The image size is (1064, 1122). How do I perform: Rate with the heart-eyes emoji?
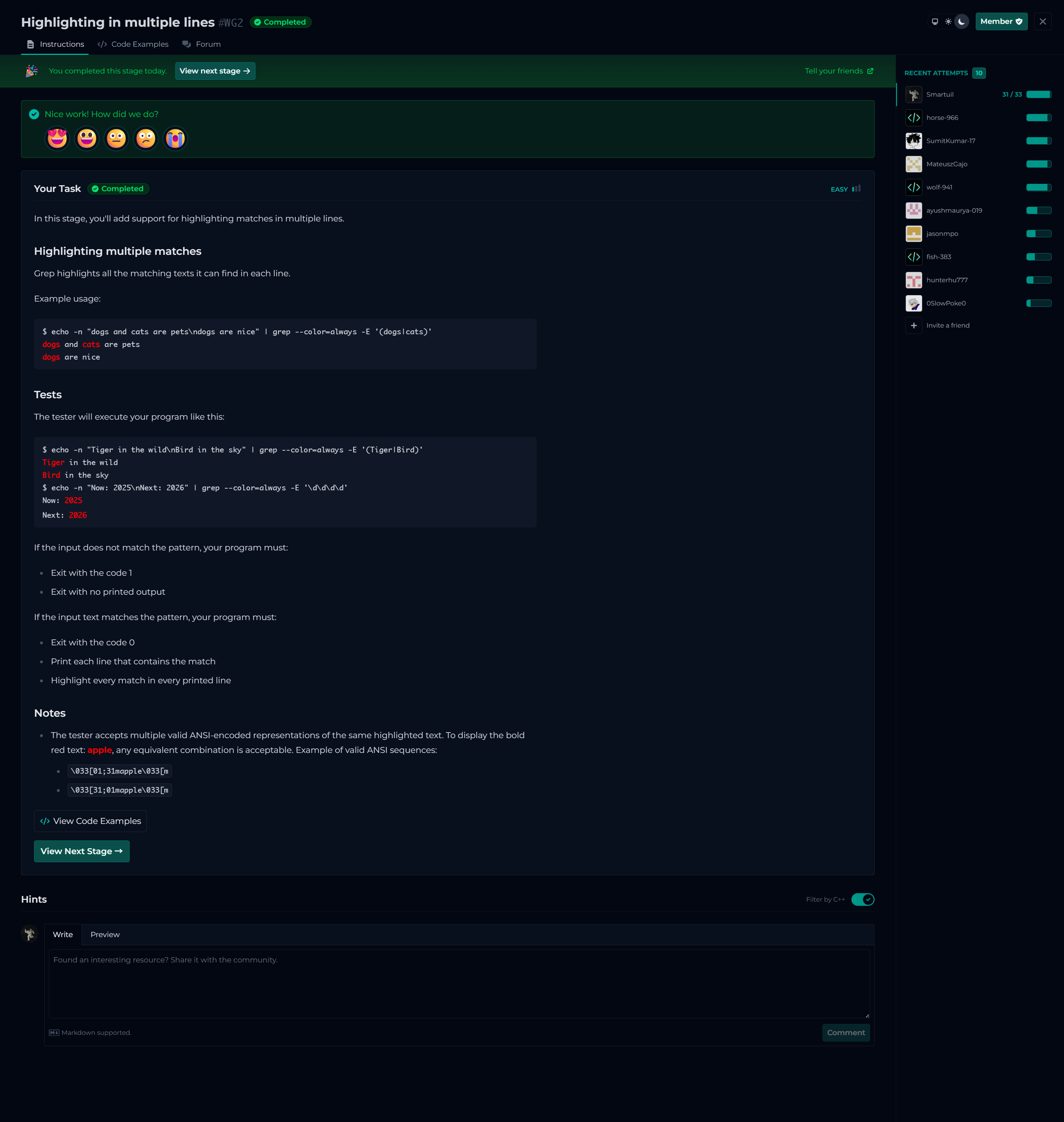[57, 138]
